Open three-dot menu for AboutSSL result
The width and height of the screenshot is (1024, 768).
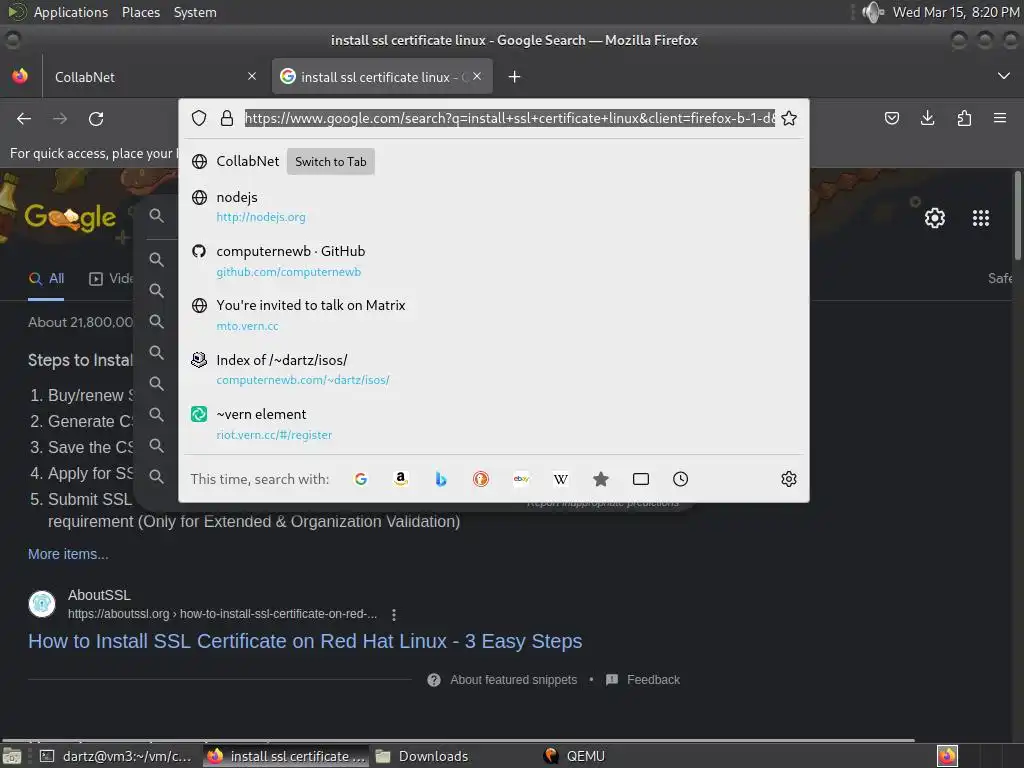(394, 614)
